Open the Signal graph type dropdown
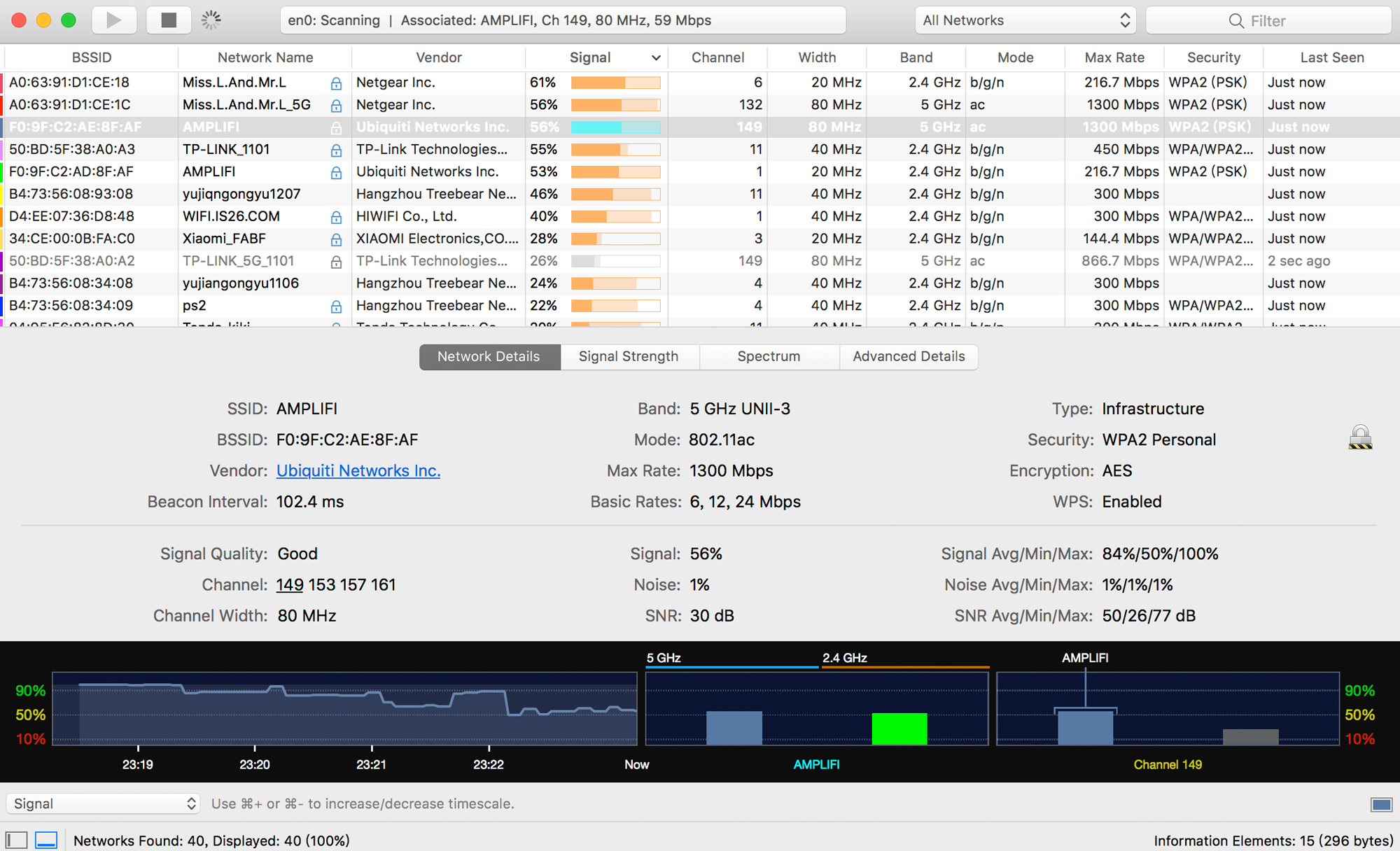The width and height of the screenshot is (1400, 851). coord(104,803)
